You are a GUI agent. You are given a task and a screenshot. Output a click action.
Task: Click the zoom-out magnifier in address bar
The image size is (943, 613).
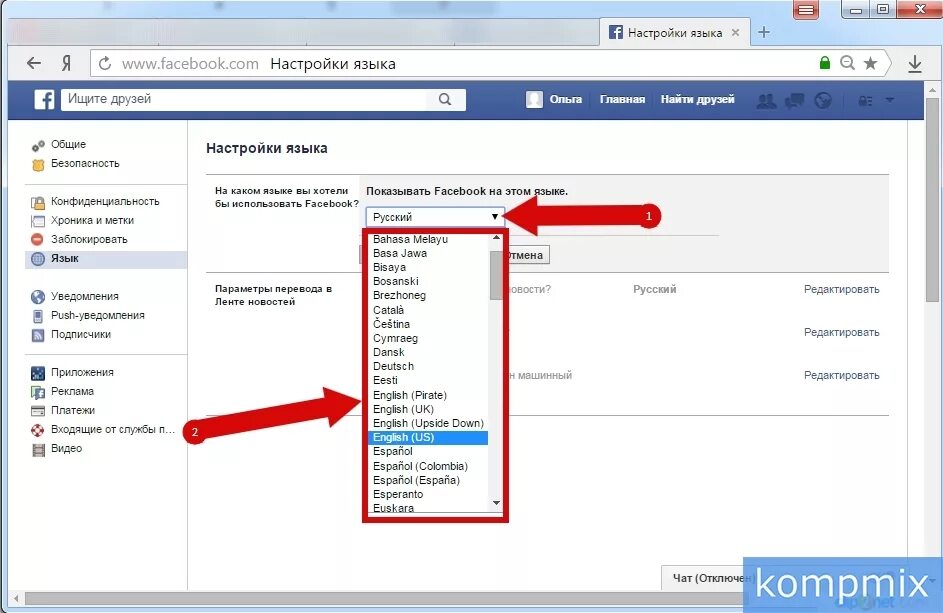847,63
